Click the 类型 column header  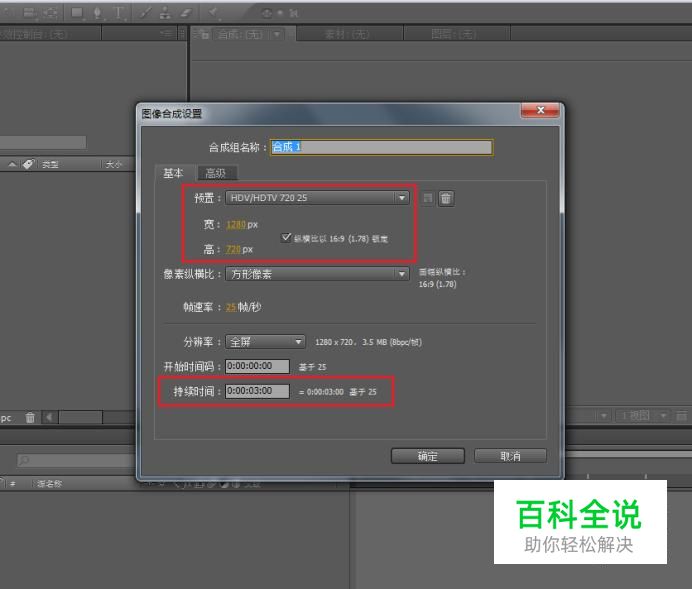(50, 165)
